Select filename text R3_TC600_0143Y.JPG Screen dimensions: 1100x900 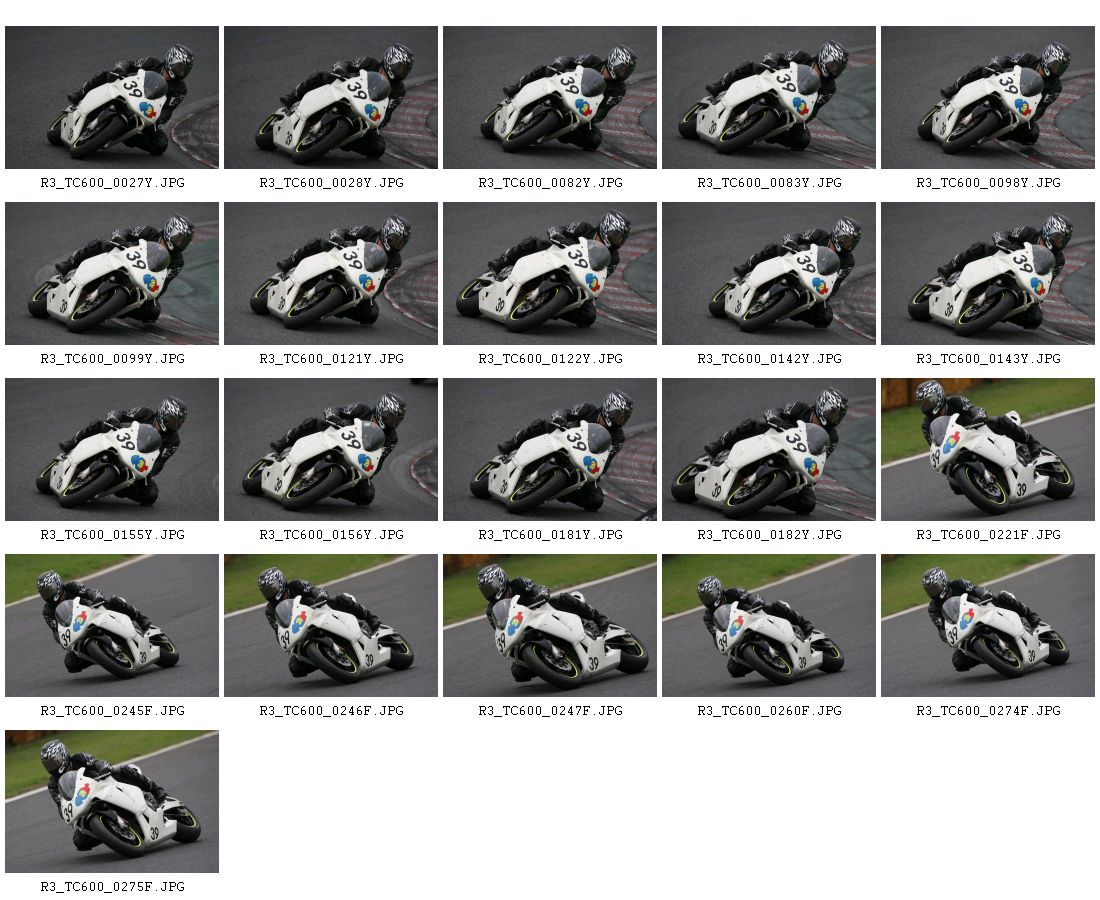tap(988, 359)
